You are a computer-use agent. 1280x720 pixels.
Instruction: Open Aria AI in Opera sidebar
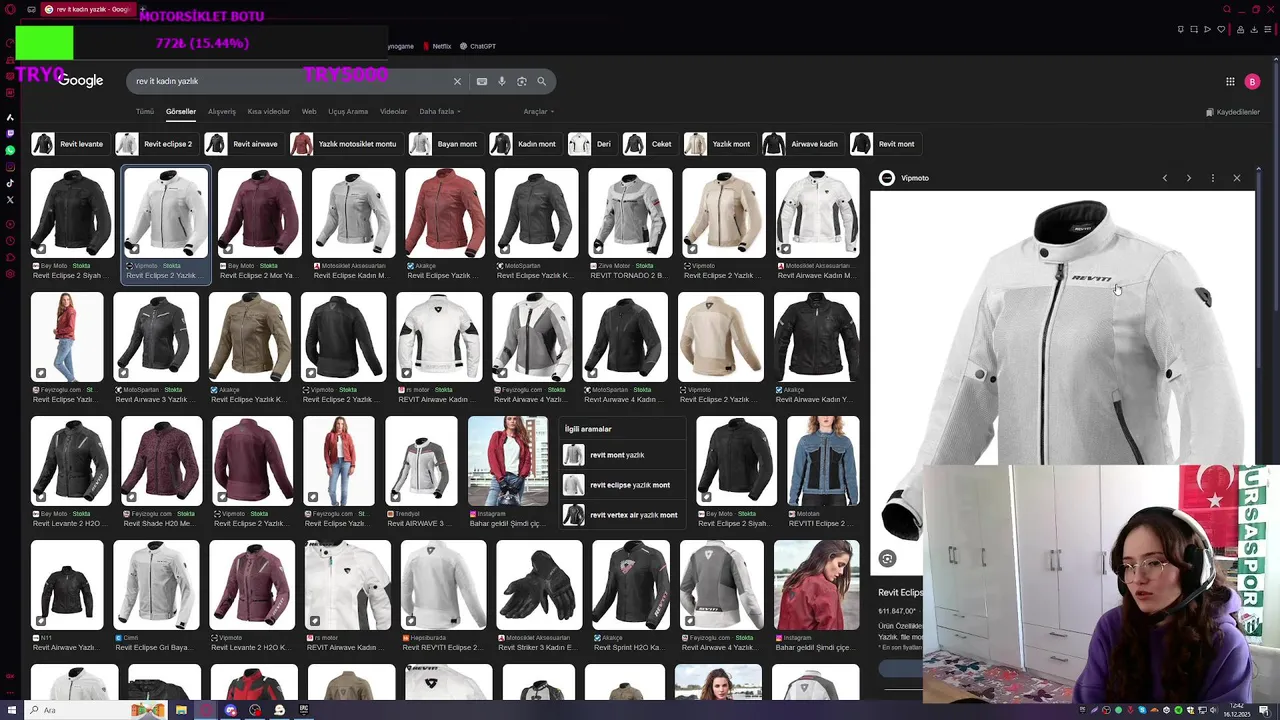10,117
